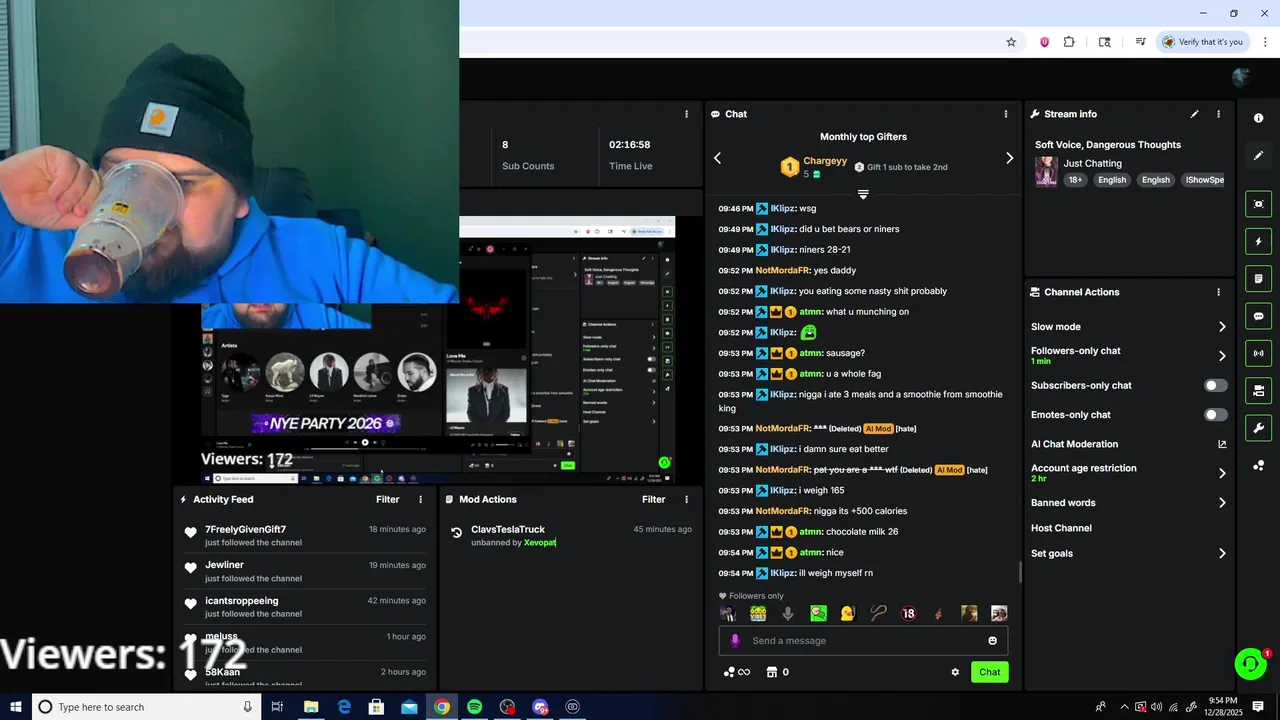The image size is (1280, 720).
Task: Open Channel Actions three-dot menu
Action: 1218,292
